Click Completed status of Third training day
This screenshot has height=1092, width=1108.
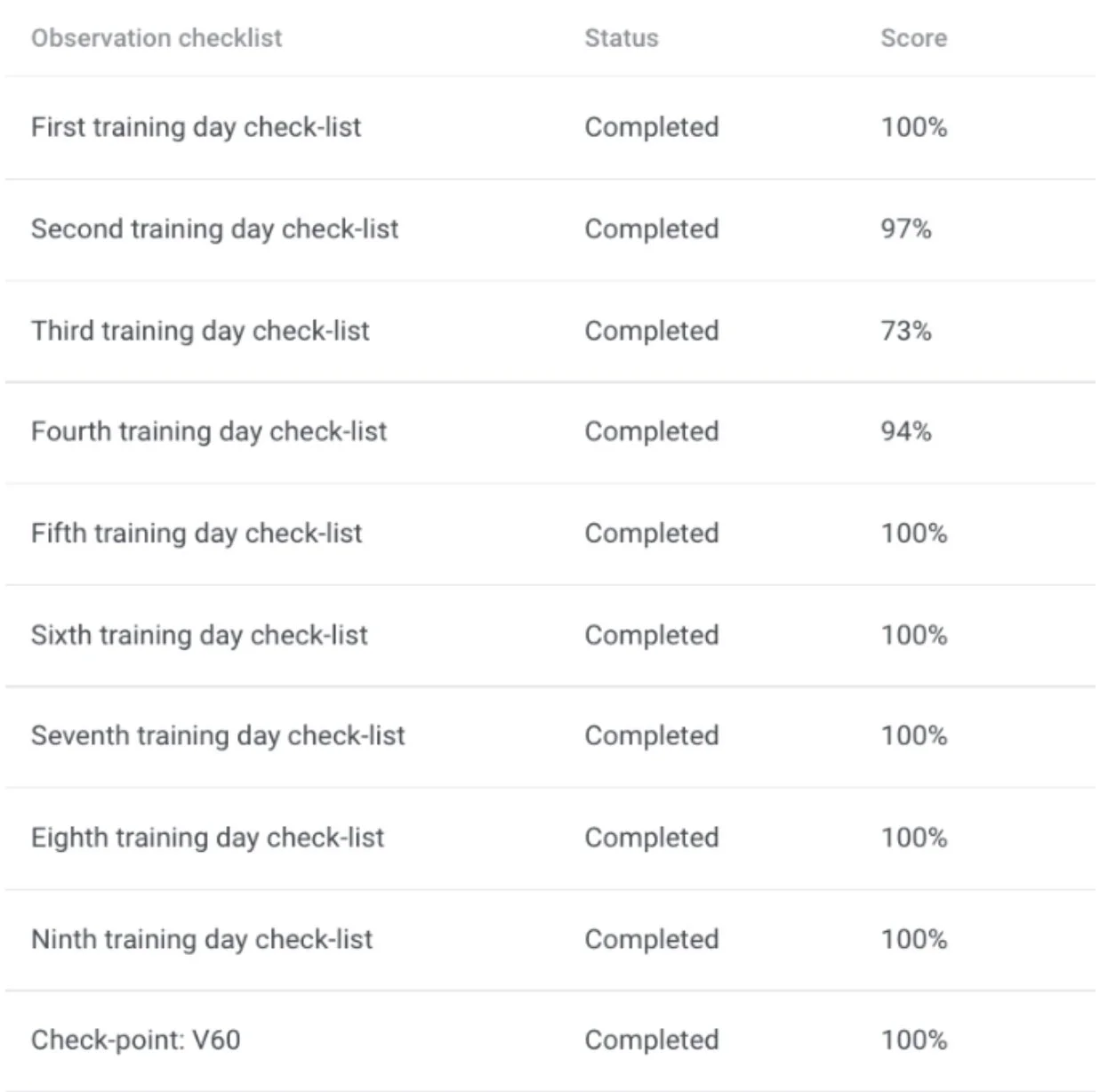click(x=652, y=331)
